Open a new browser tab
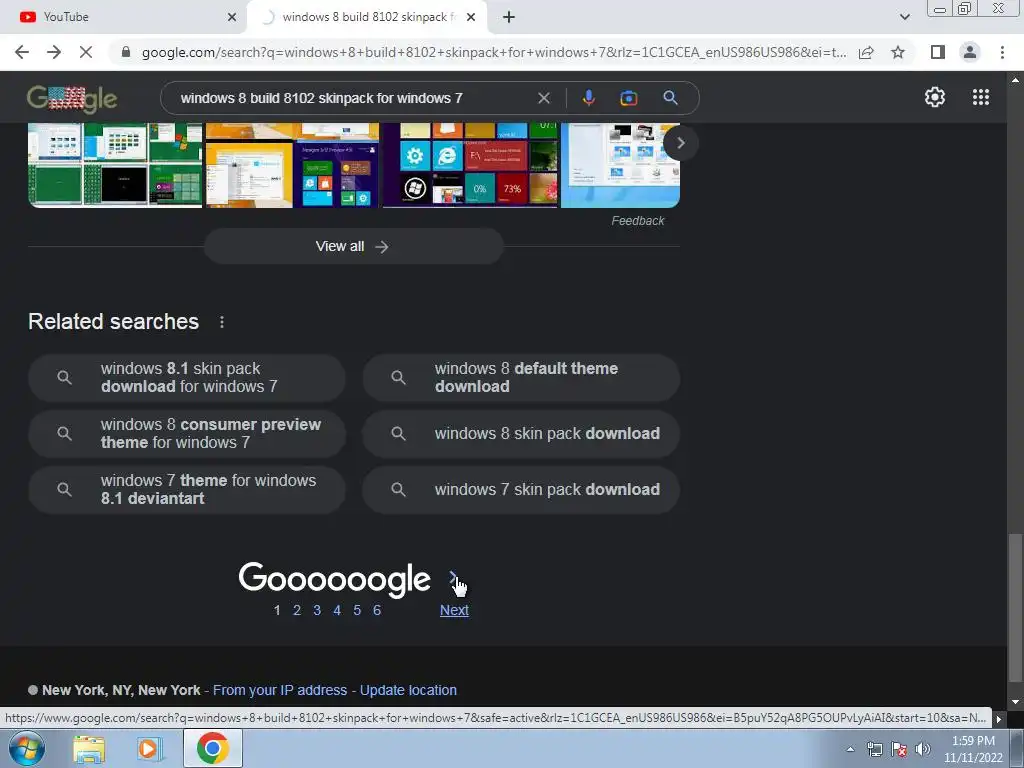This screenshot has width=1024, height=768. (x=509, y=17)
